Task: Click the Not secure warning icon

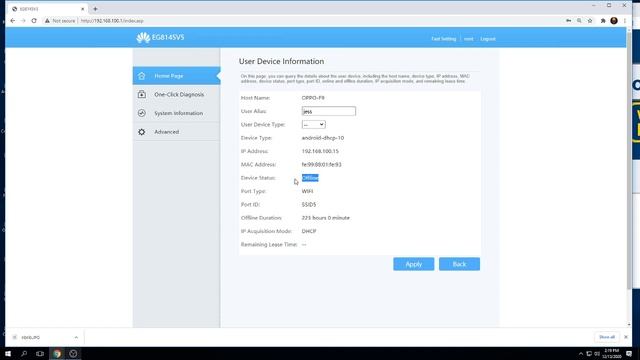Action: coord(47,21)
